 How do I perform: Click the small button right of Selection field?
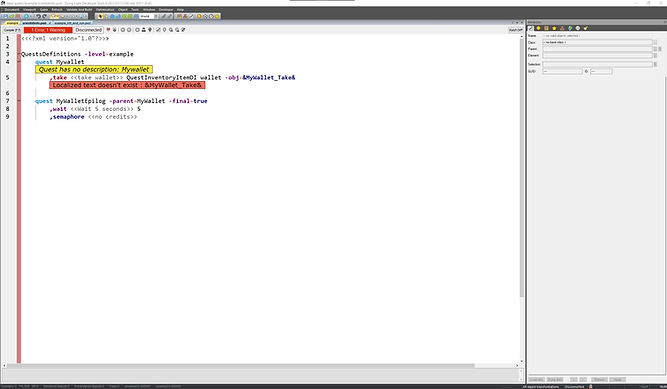[x=655, y=64]
